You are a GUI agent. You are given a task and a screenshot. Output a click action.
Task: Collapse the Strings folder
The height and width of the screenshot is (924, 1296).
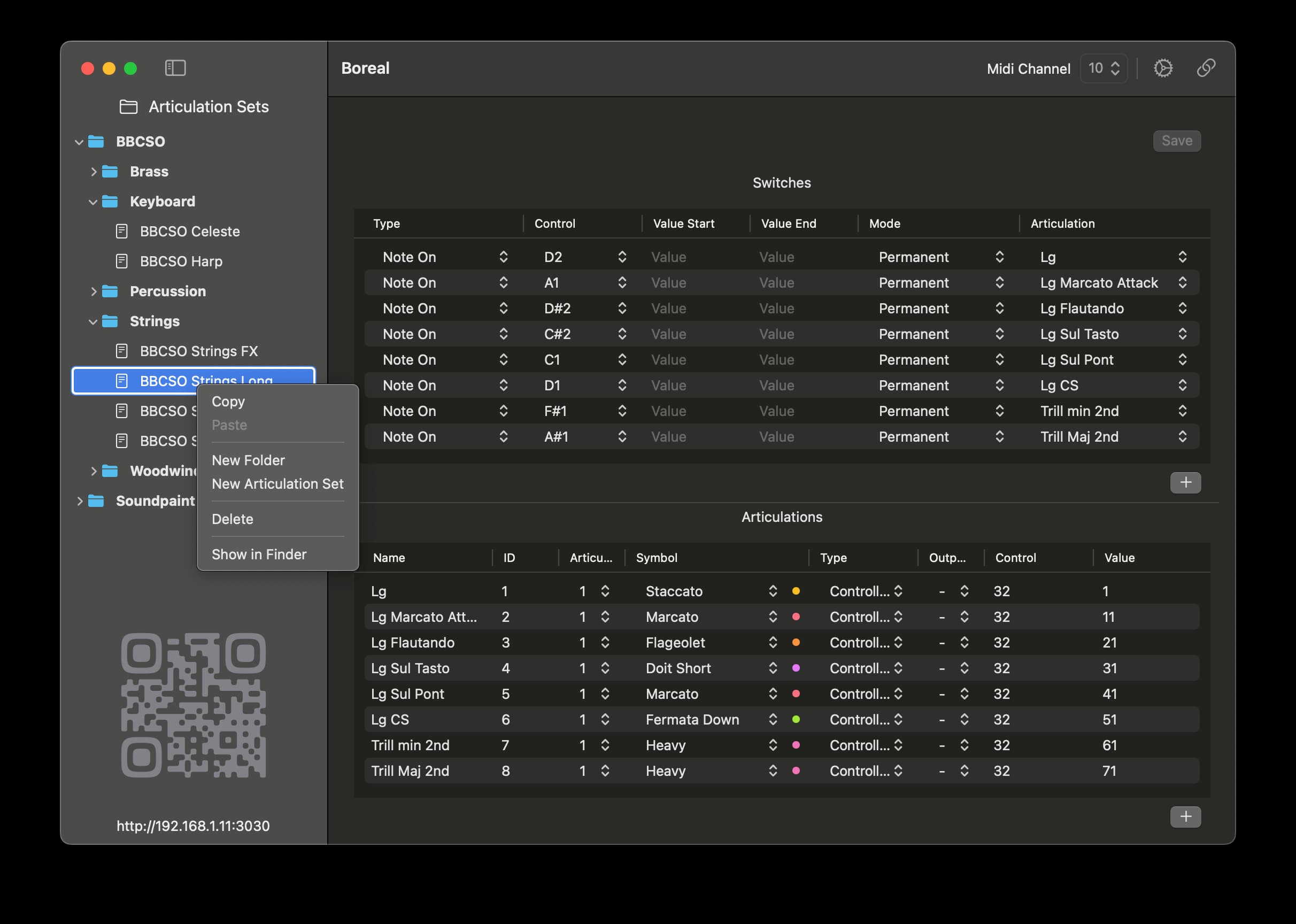[x=92, y=321]
